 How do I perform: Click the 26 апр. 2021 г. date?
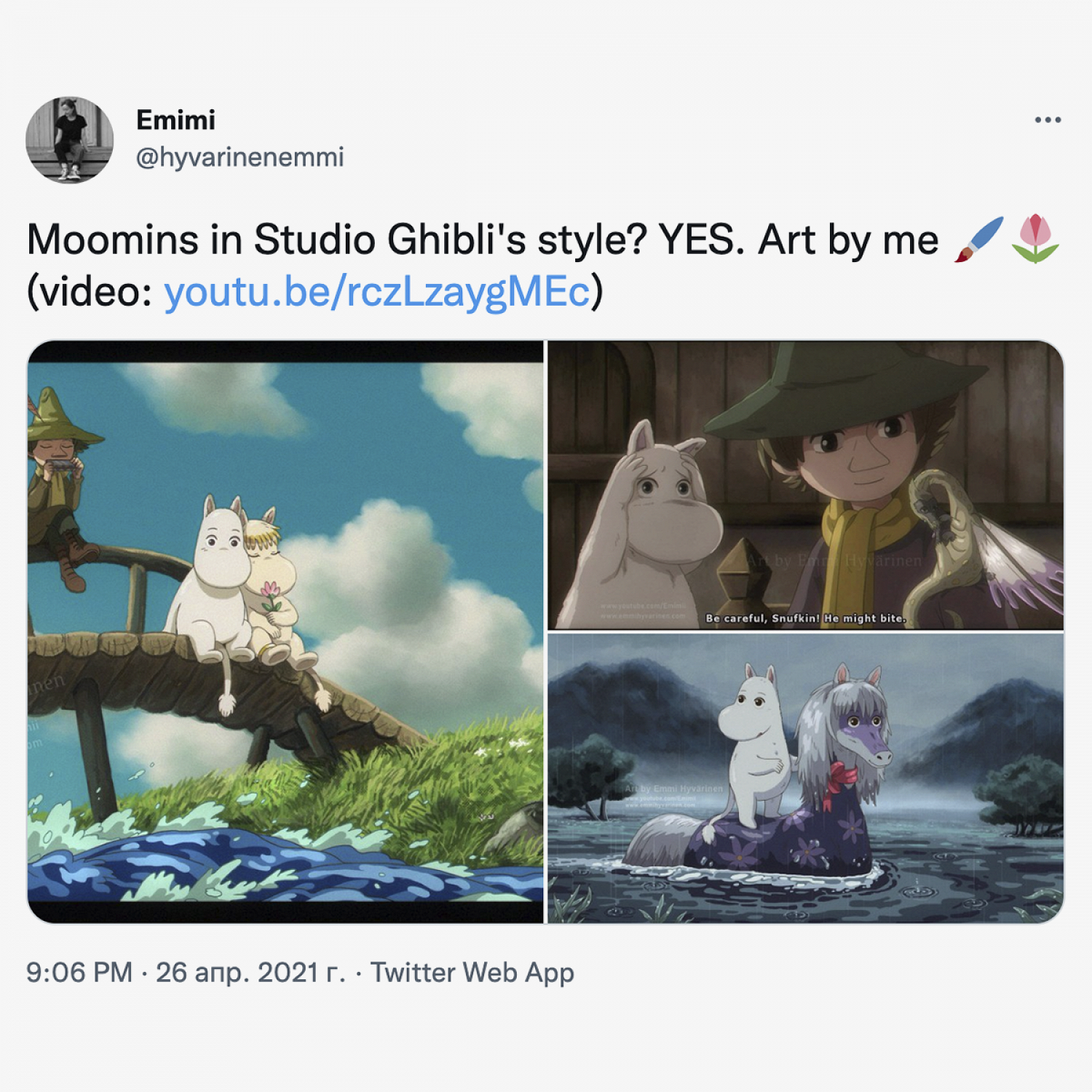250,973
